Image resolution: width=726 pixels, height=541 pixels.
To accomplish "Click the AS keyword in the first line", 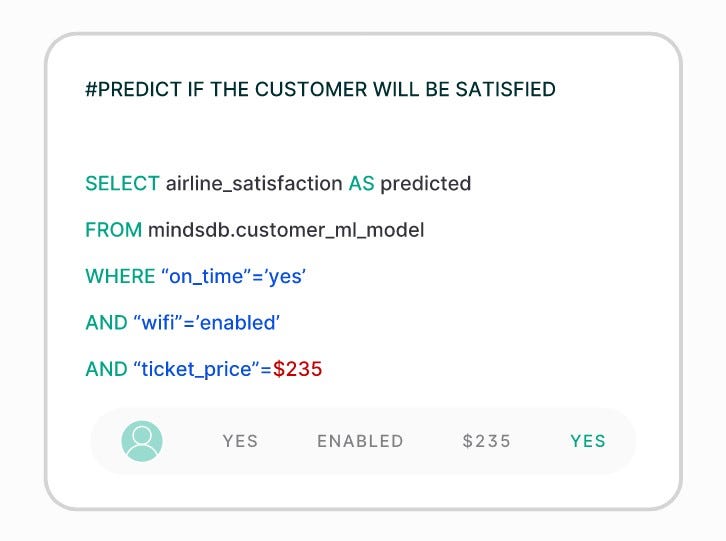I will pyautogui.click(x=362, y=183).
